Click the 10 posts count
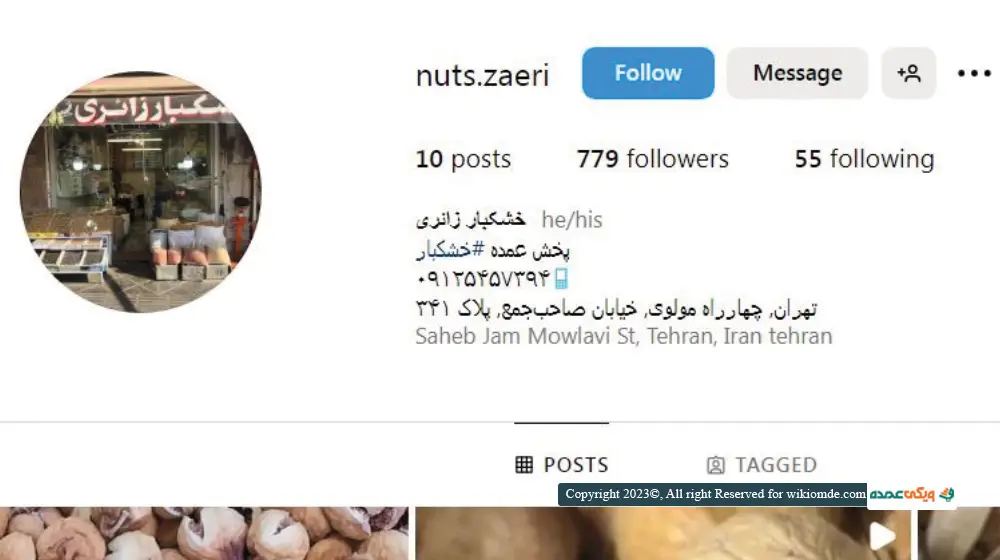Screen dimensions: 1000x560 [x=463, y=159]
